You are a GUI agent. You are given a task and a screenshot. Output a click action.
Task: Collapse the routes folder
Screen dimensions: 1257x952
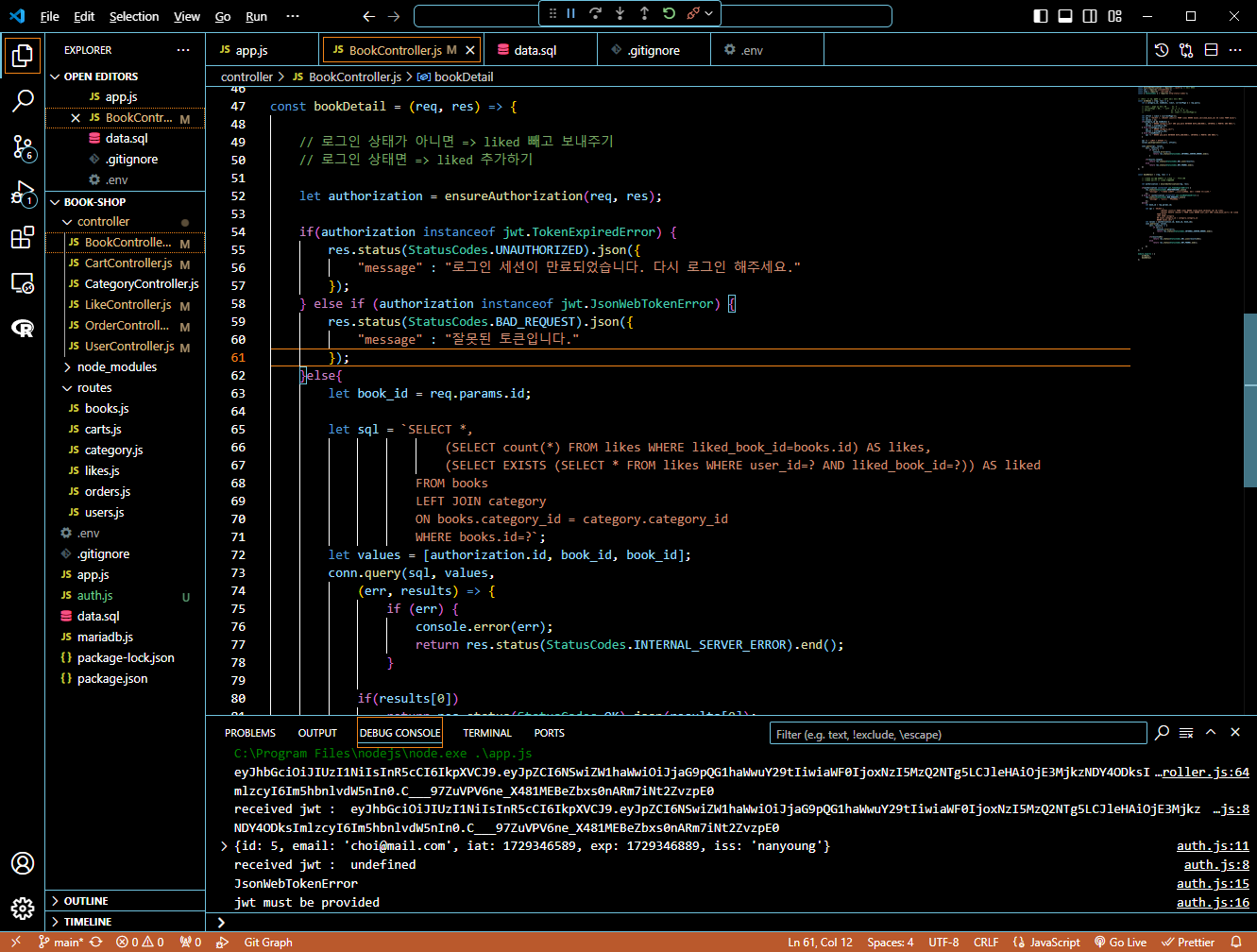pyautogui.click(x=126, y=388)
